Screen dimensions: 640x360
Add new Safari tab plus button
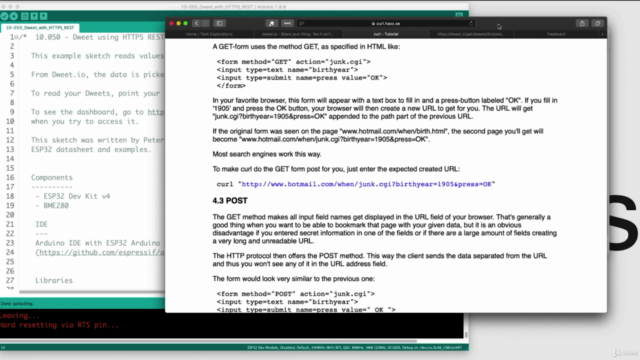pyautogui.click(x=603, y=34)
